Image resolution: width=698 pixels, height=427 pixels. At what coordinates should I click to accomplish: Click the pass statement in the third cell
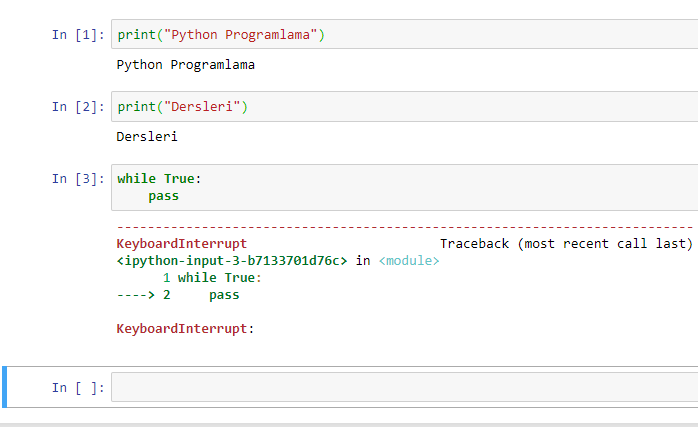coord(163,196)
